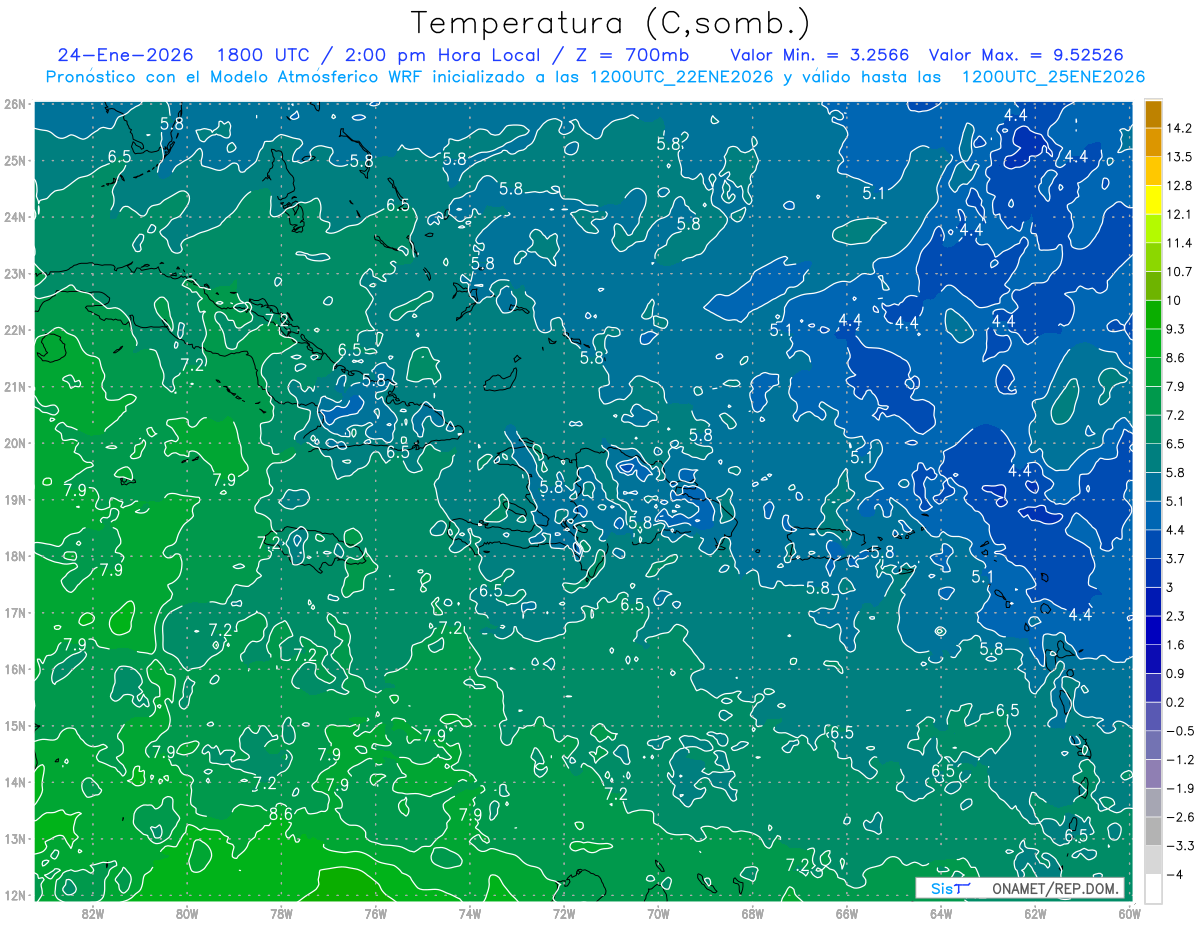This screenshot has width=1200, height=927.
Task: Click the '-1.2' color scale label
Action: pyautogui.click(x=1181, y=760)
